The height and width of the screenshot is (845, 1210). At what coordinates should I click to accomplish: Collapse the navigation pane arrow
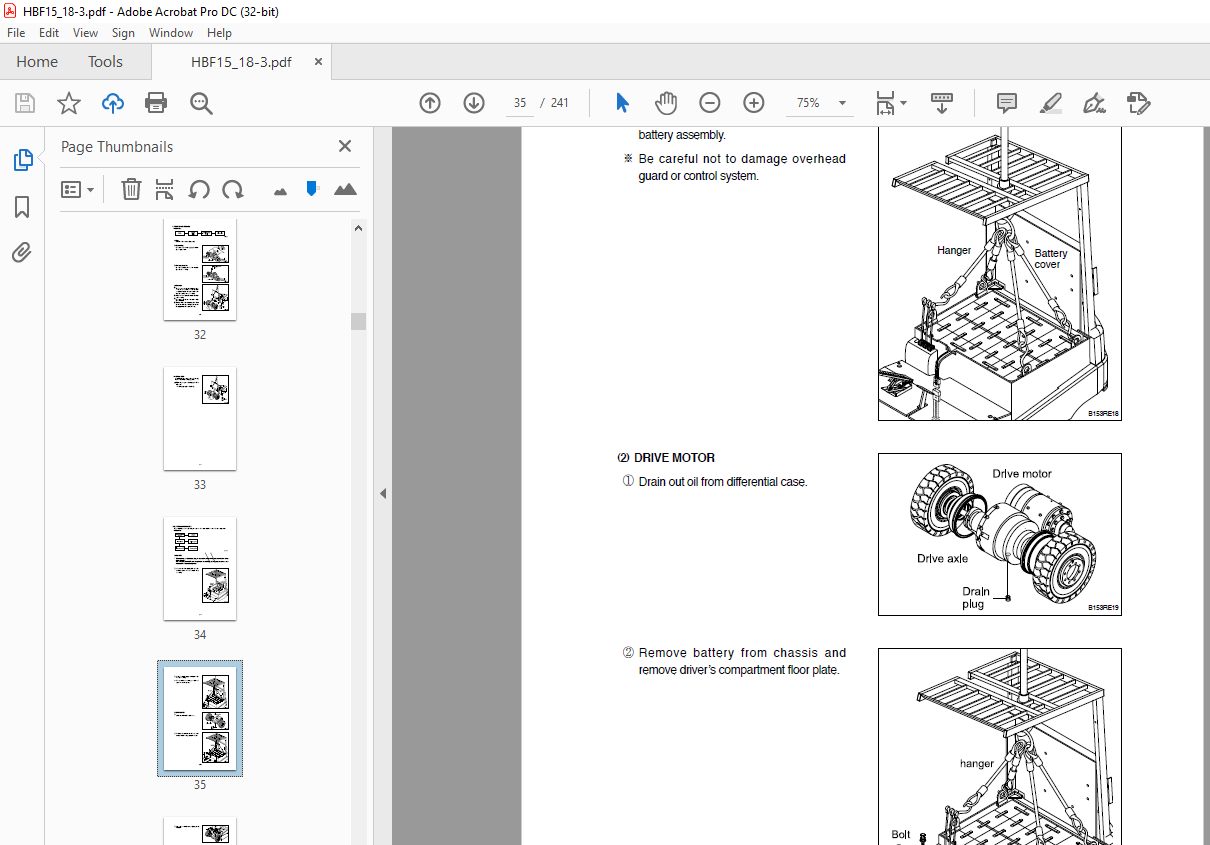[383, 493]
